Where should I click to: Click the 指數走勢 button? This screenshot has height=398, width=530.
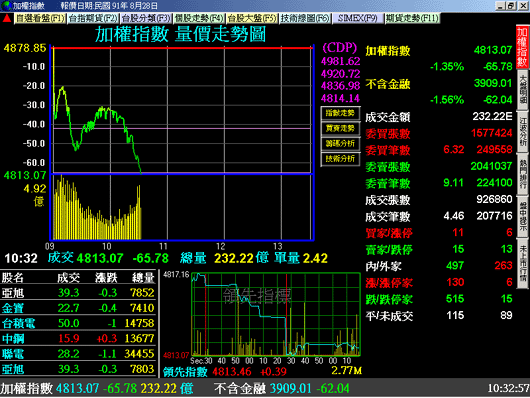tap(340, 113)
